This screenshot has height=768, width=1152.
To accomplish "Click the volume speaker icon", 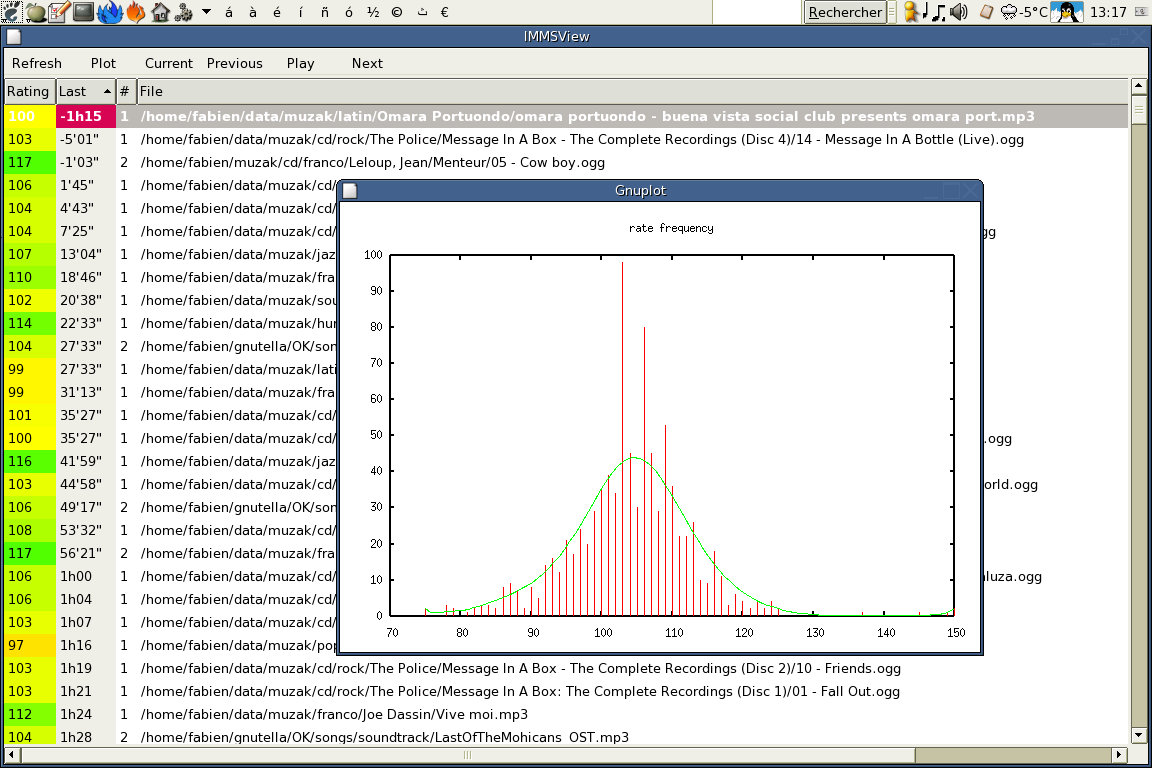I will coord(959,12).
